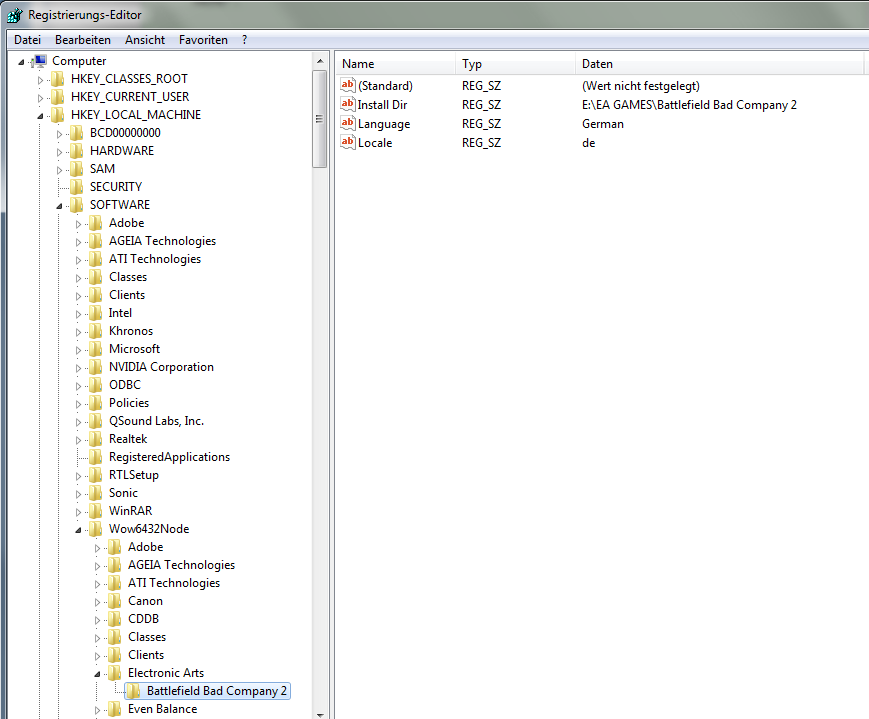Click the Wow6432Node folder icon
The image size is (869, 719).
coord(95,529)
